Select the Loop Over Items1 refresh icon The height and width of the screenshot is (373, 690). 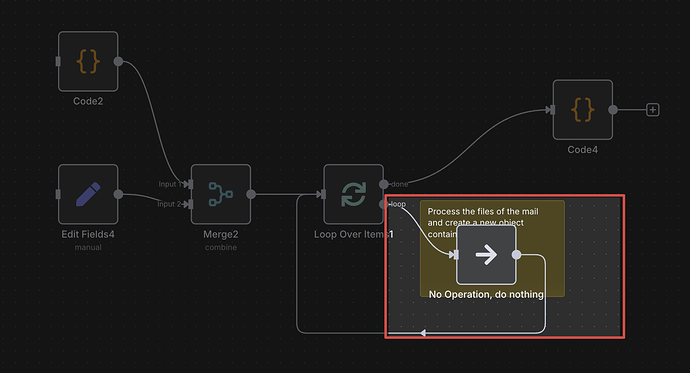pyautogui.click(x=353, y=194)
